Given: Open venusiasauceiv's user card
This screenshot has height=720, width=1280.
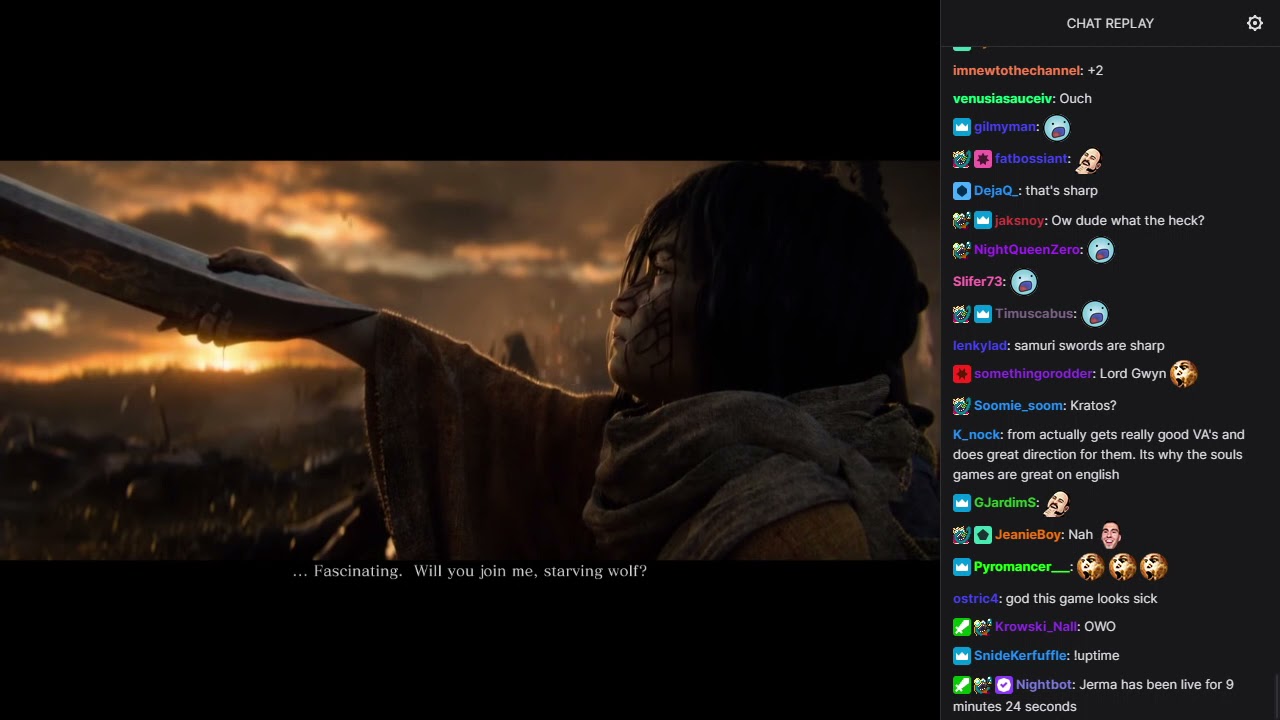Looking at the screenshot, I should tap(1003, 99).
